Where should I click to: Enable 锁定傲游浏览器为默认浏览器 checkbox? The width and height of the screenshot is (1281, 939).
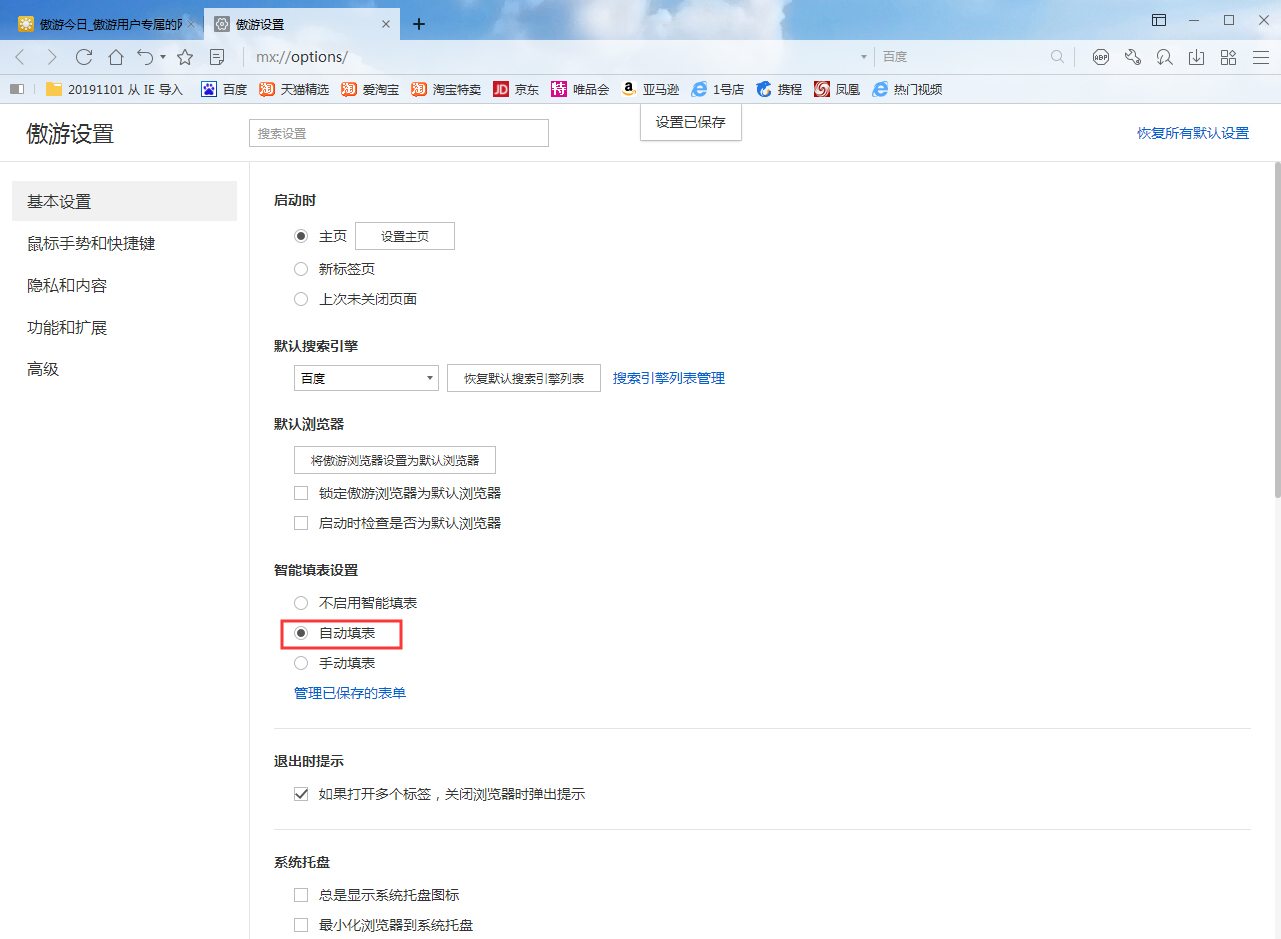pyautogui.click(x=301, y=492)
